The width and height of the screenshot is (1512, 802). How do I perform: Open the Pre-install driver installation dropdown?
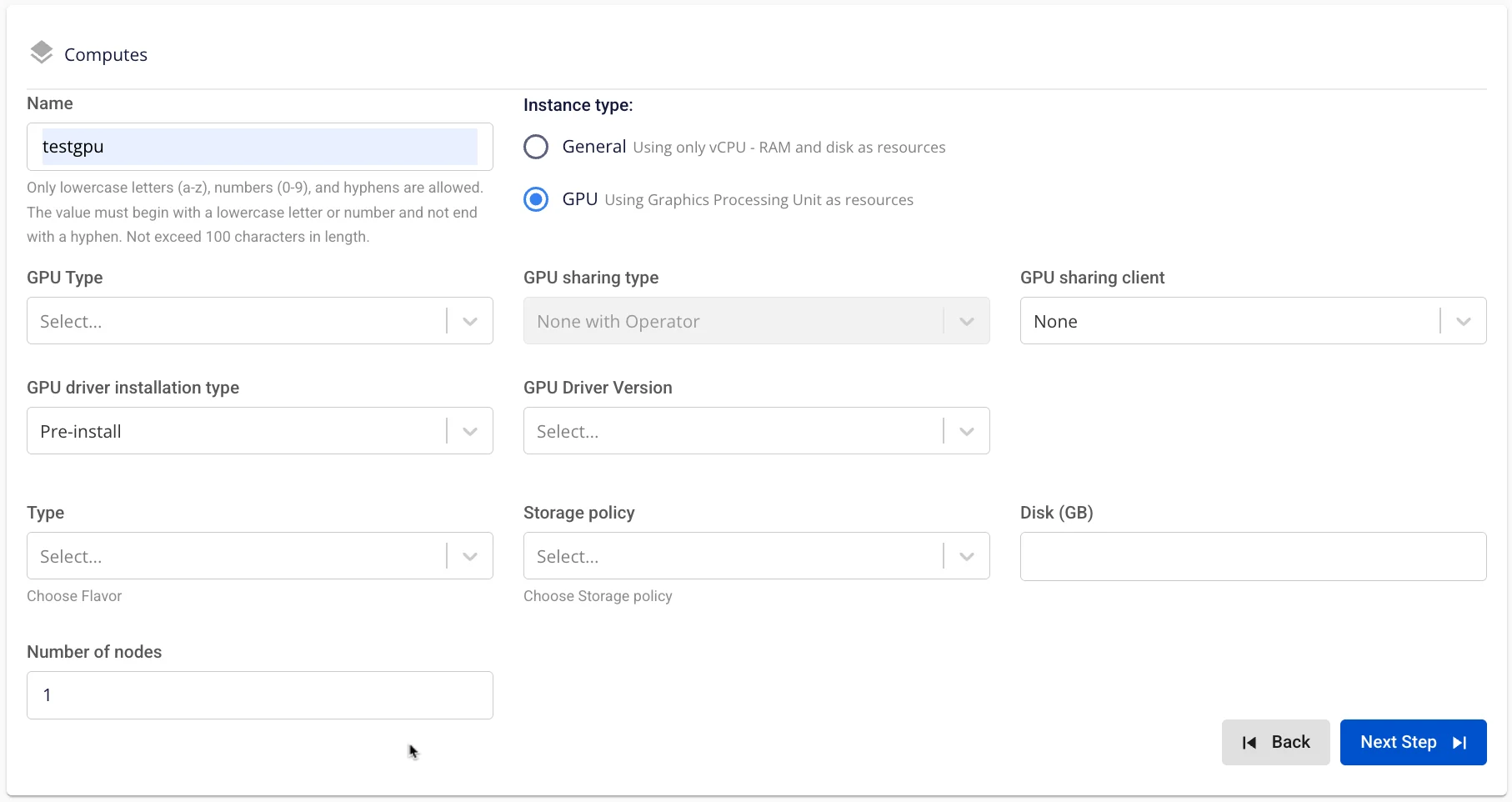pyautogui.click(x=260, y=431)
